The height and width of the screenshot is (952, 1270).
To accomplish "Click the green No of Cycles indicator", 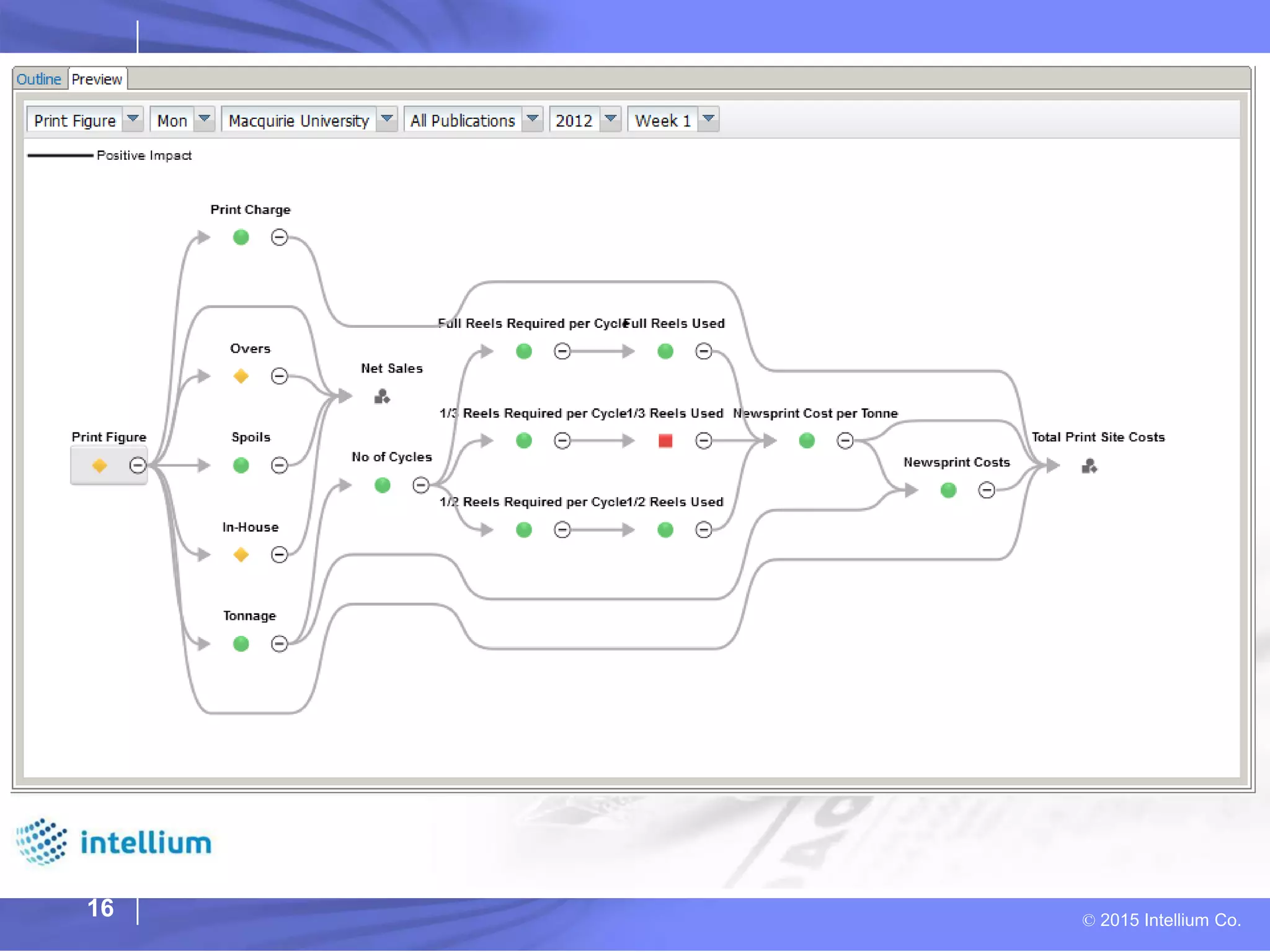I will 383,485.
